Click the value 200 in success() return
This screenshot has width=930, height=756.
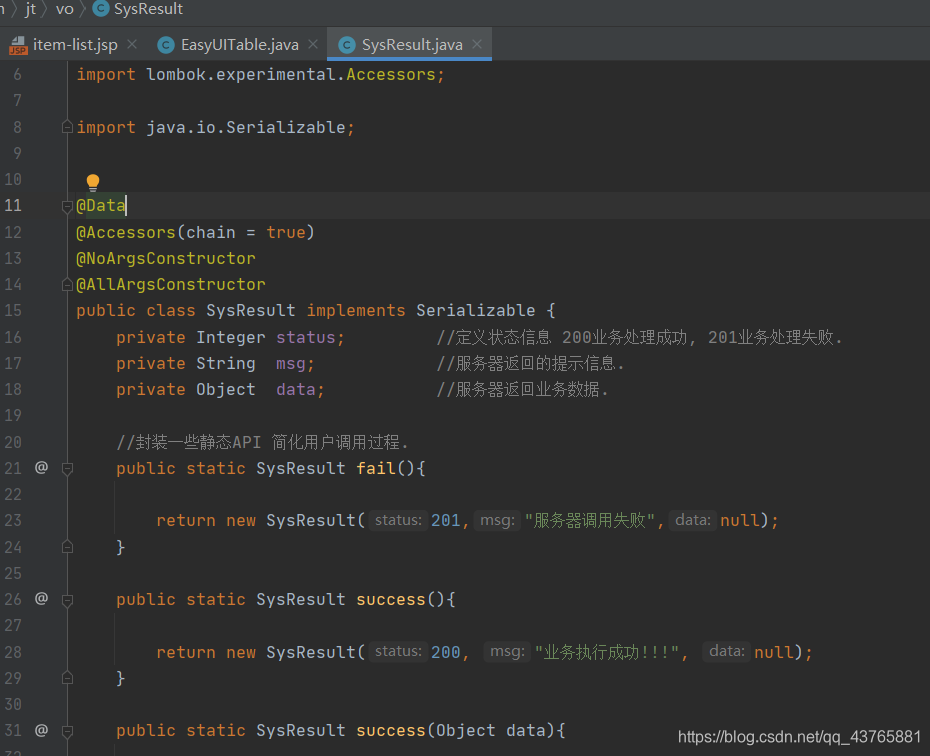tap(445, 652)
